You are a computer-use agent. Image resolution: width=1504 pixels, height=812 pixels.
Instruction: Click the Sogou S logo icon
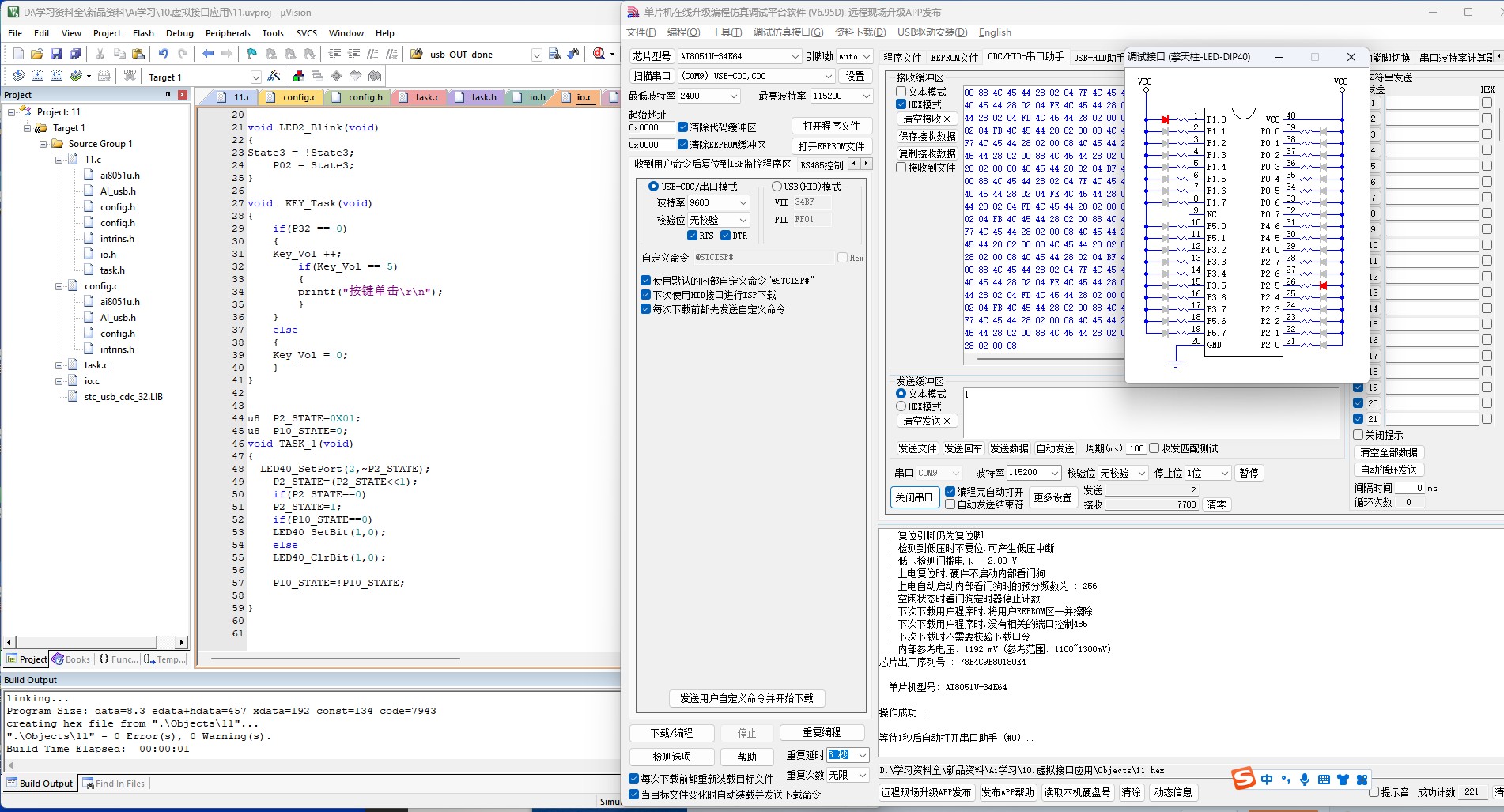(1244, 778)
